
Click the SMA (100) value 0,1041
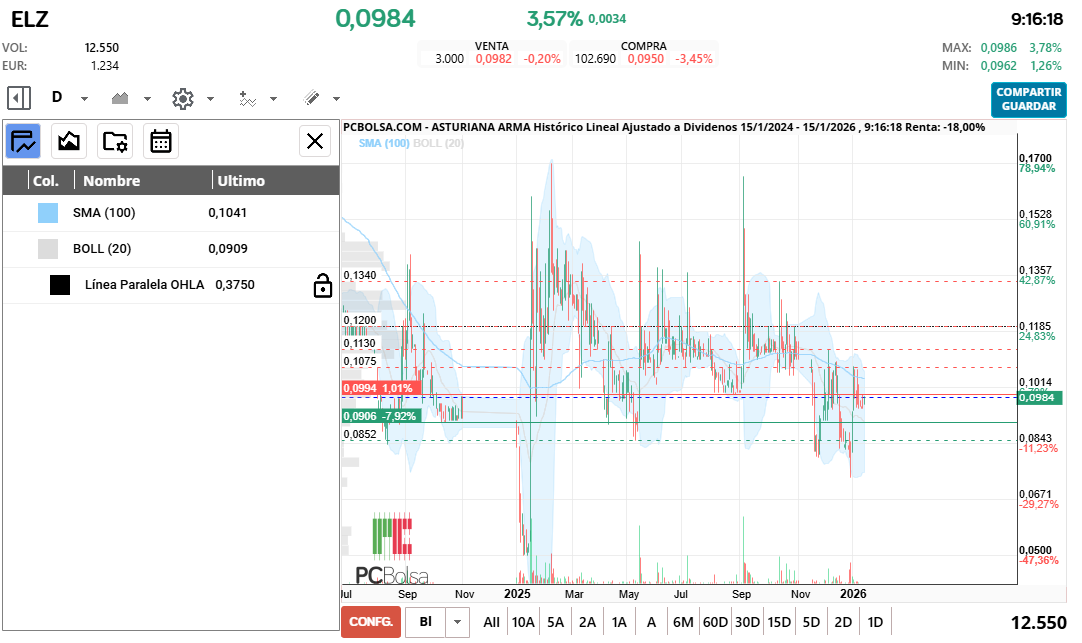(228, 212)
